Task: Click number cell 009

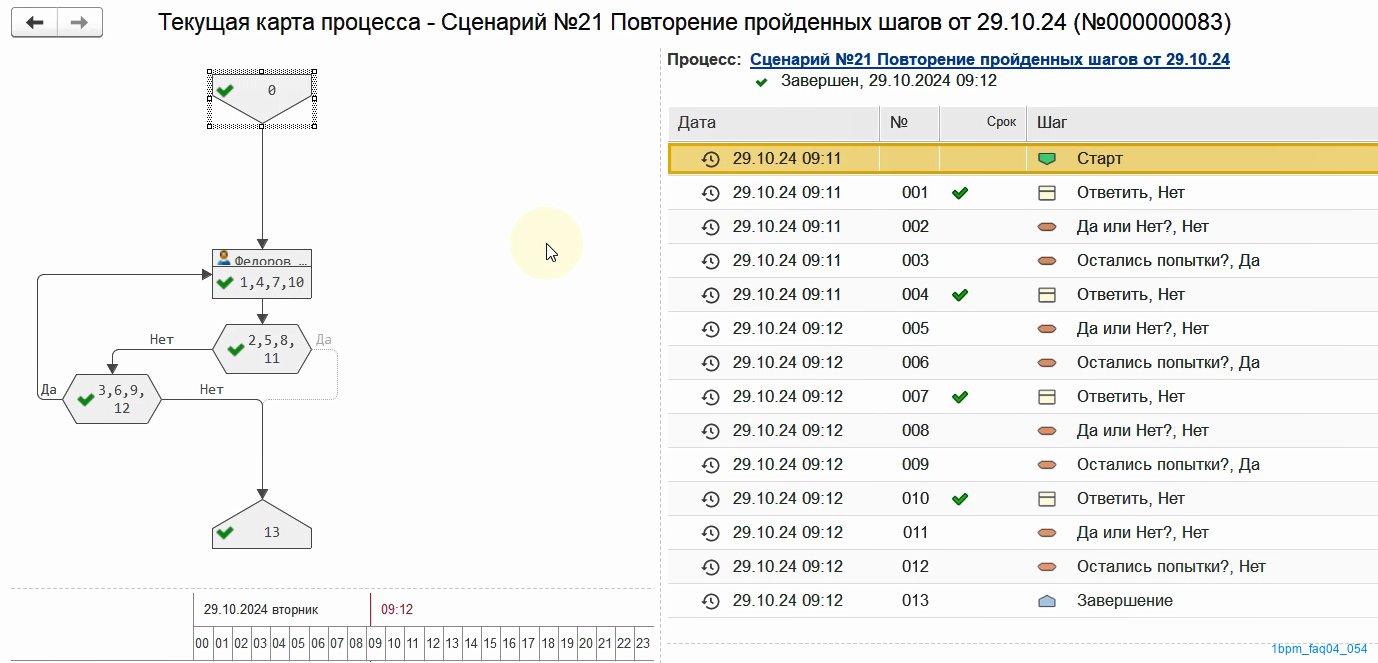Action: tap(915, 465)
